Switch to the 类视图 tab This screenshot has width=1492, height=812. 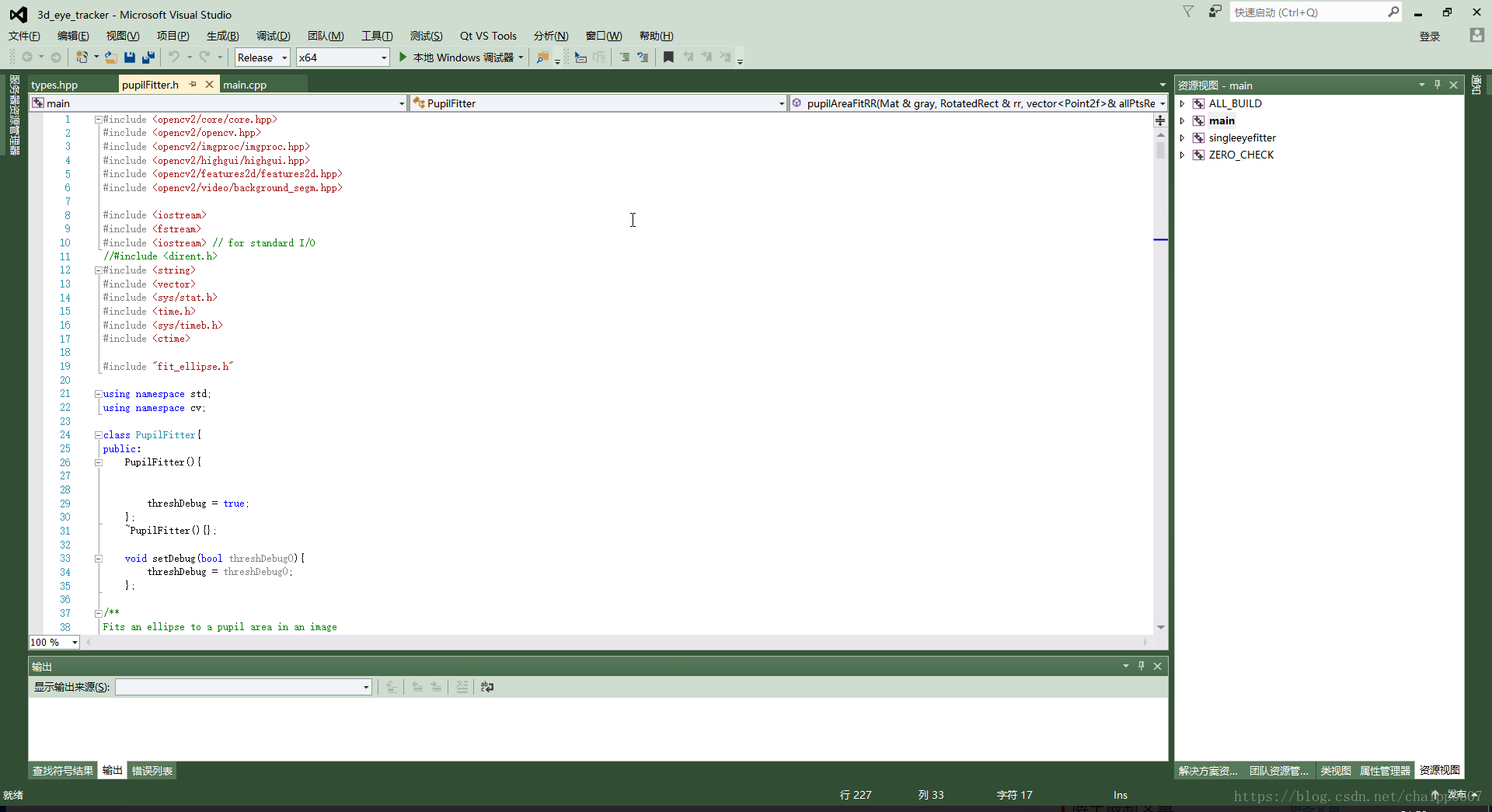point(1336,771)
